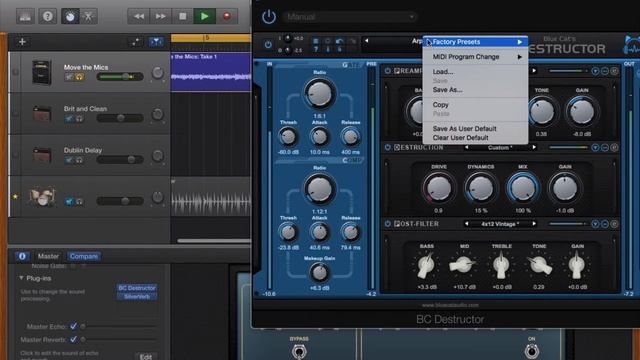Toggle the Master Reverb checkbox

73,339
